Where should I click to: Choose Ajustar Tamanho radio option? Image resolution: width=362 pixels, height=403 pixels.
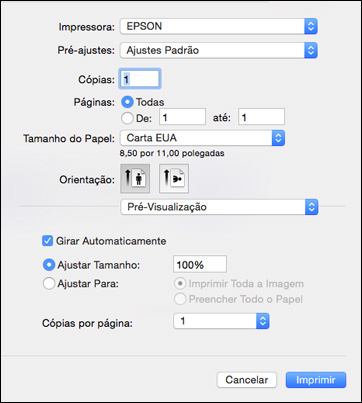point(49,265)
